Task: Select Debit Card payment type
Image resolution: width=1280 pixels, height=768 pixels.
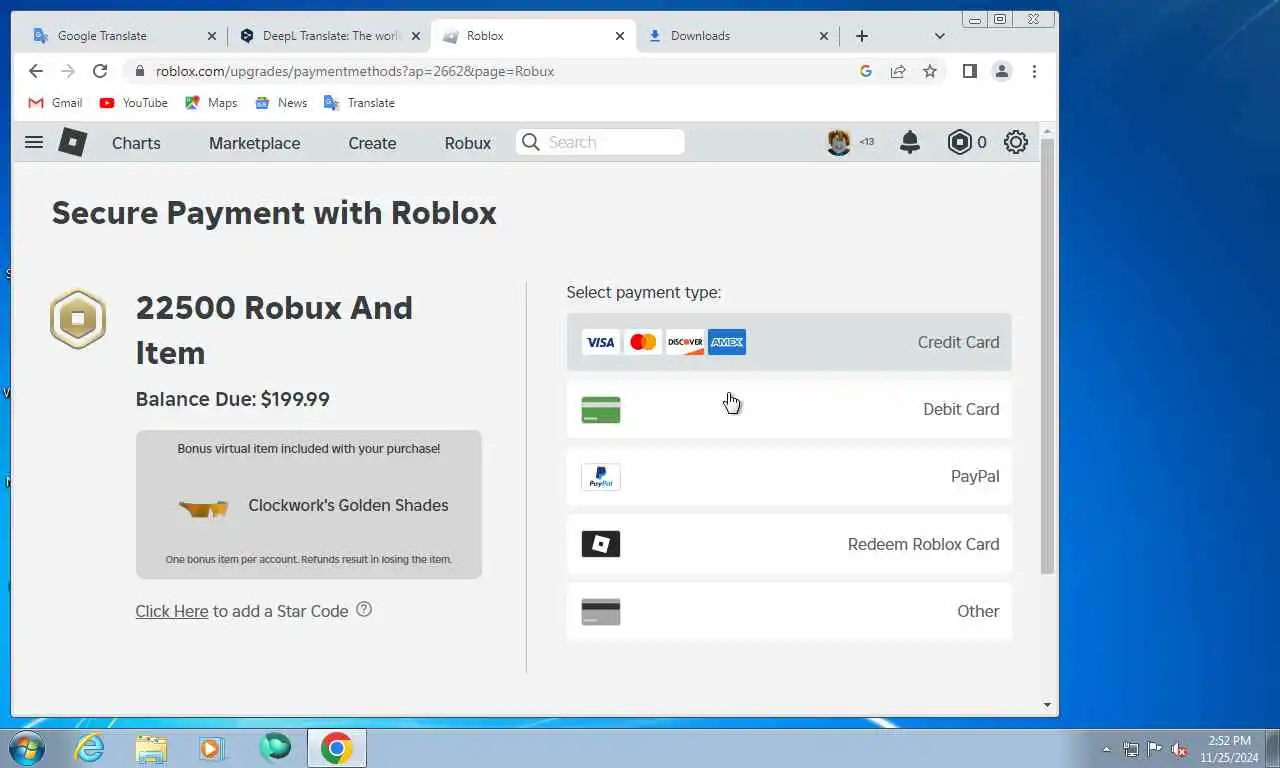Action: [789, 409]
